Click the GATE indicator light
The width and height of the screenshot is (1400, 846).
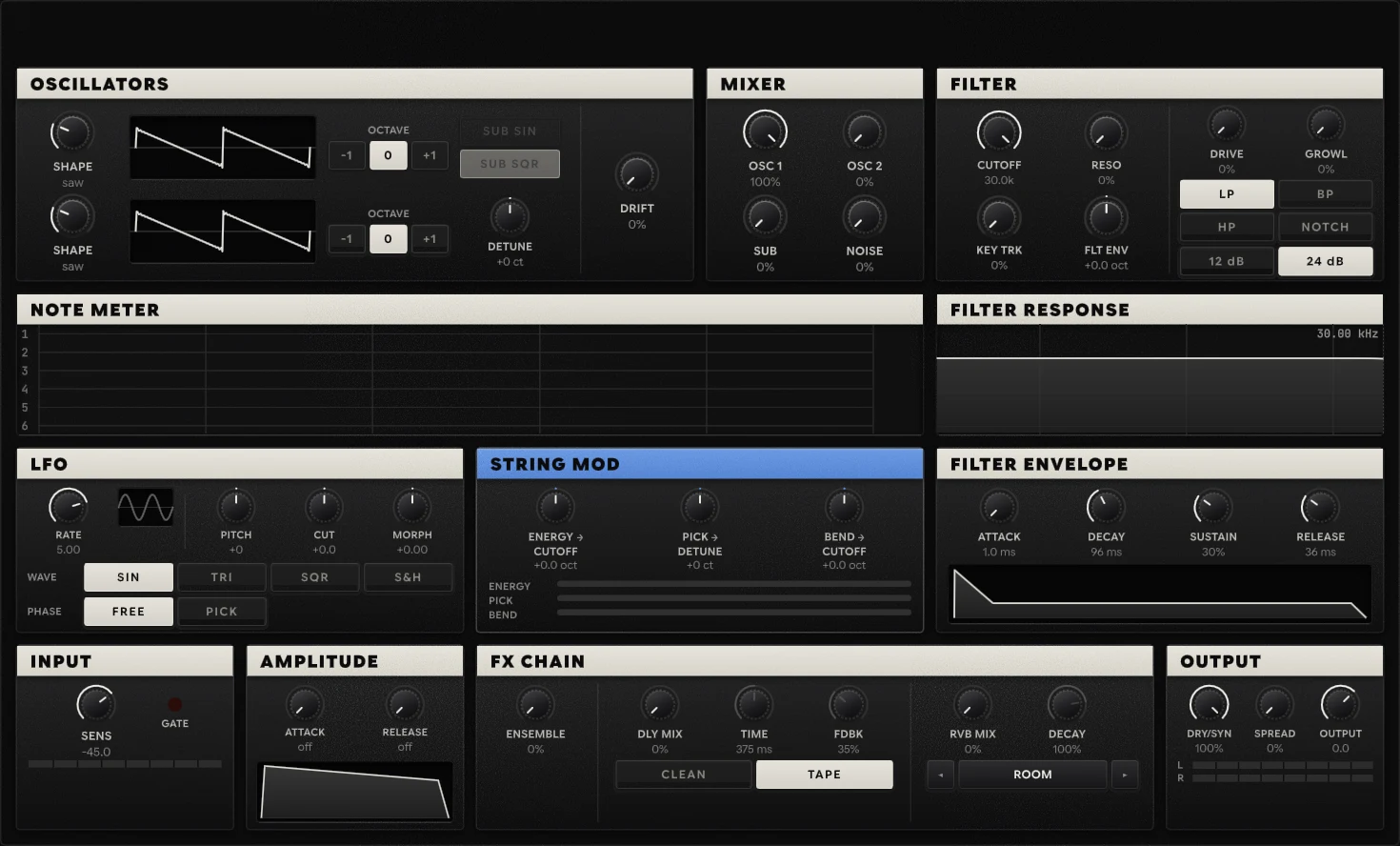174,705
